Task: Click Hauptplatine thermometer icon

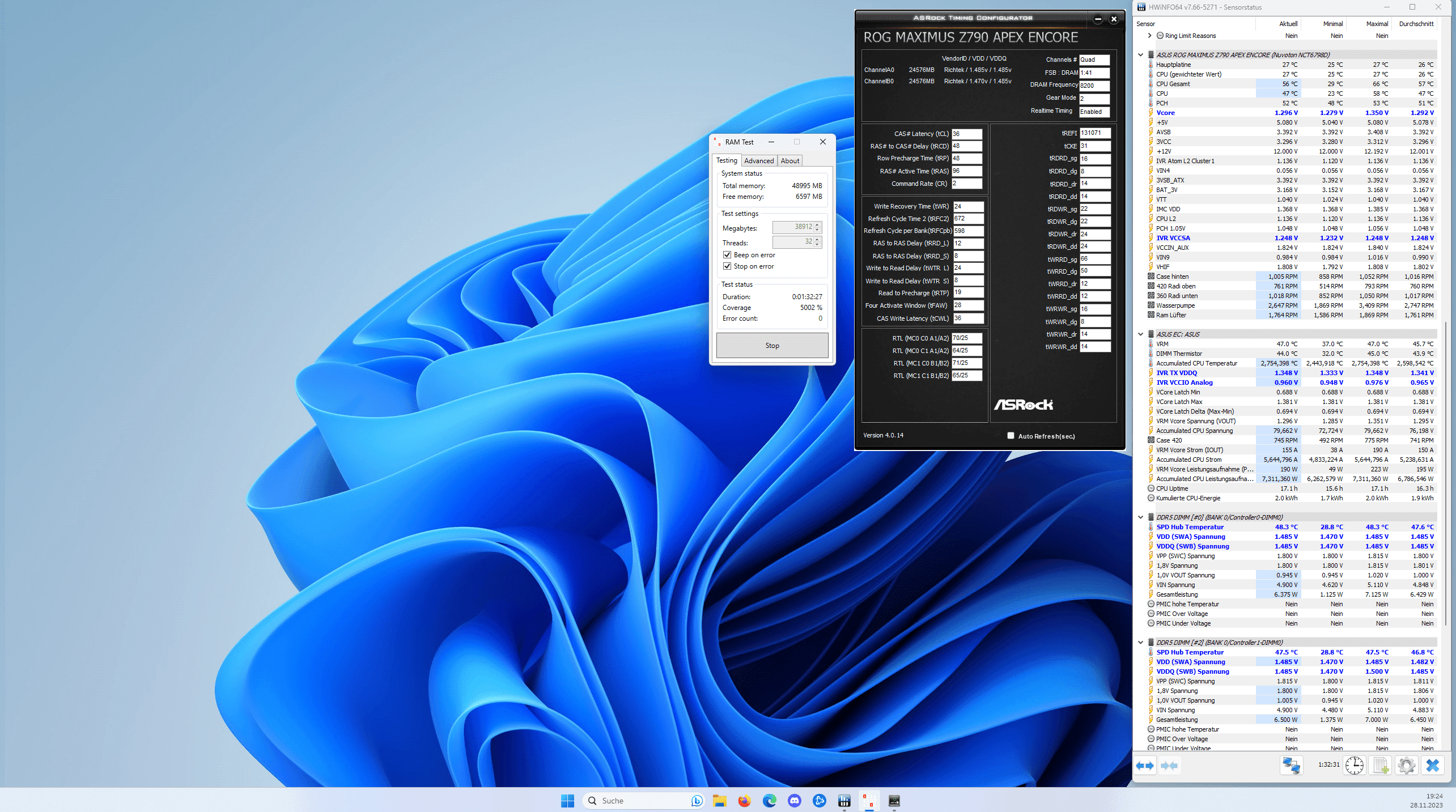Action: (1151, 65)
